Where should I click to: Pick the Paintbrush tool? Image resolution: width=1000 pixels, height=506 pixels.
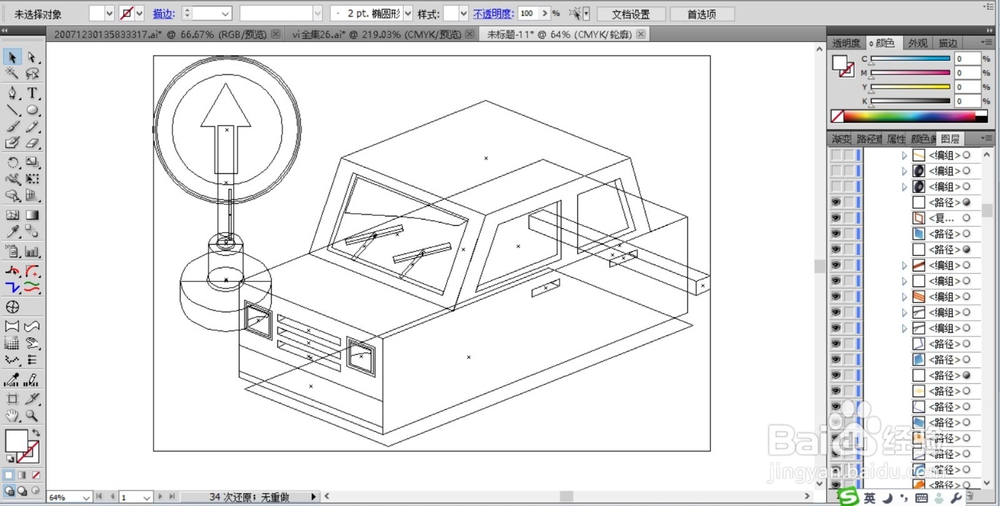(12, 126)
